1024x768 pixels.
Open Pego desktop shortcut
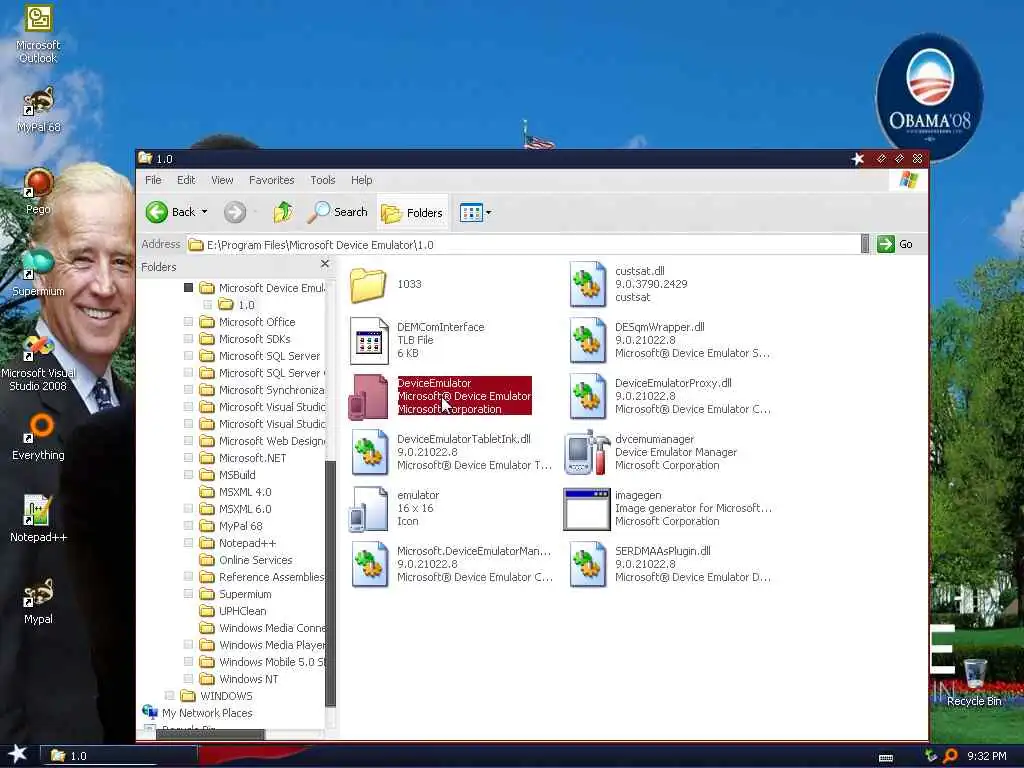pos(38,191)
